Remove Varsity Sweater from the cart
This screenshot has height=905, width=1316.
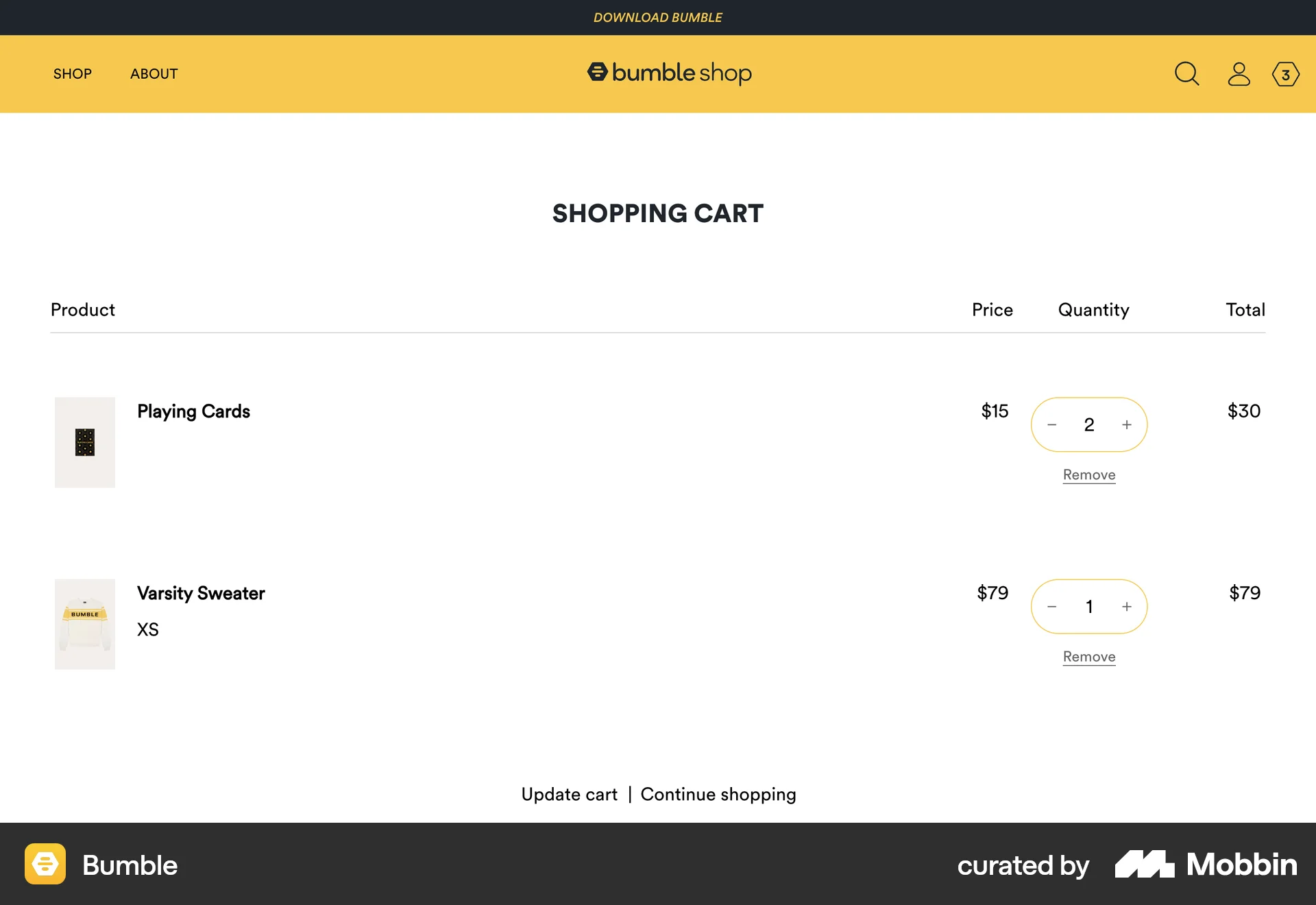coord(1088,656)
